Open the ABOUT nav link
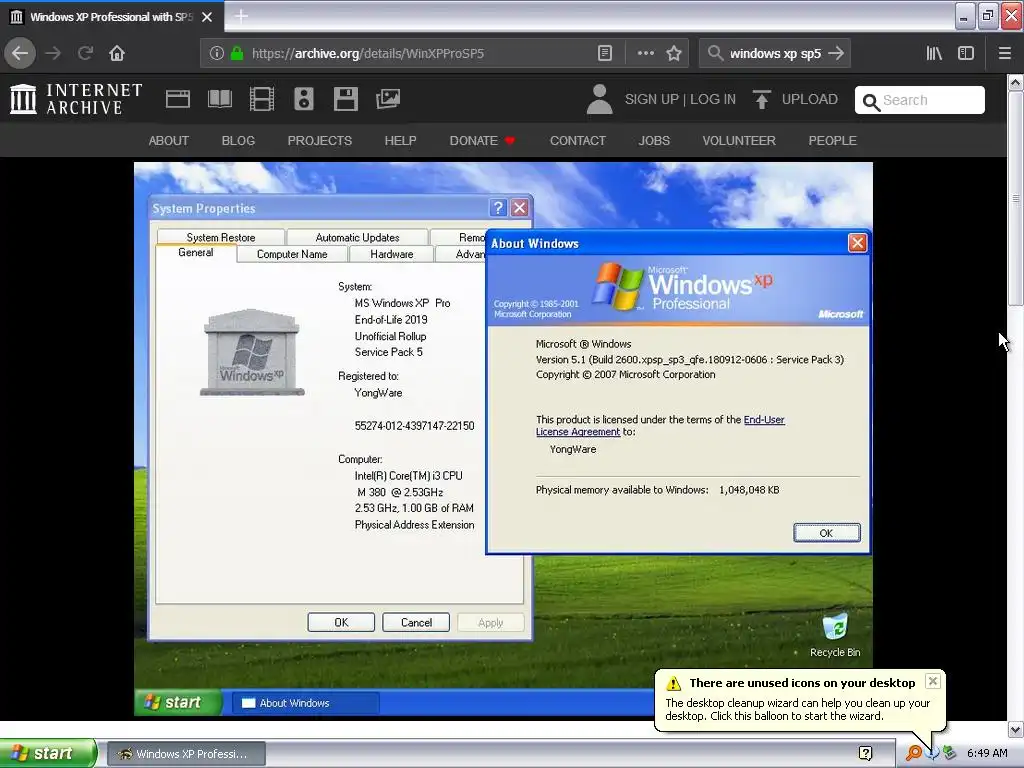The height and width of the screenshot is (768, 1024). pyautogui.click(x=168, y=140)
